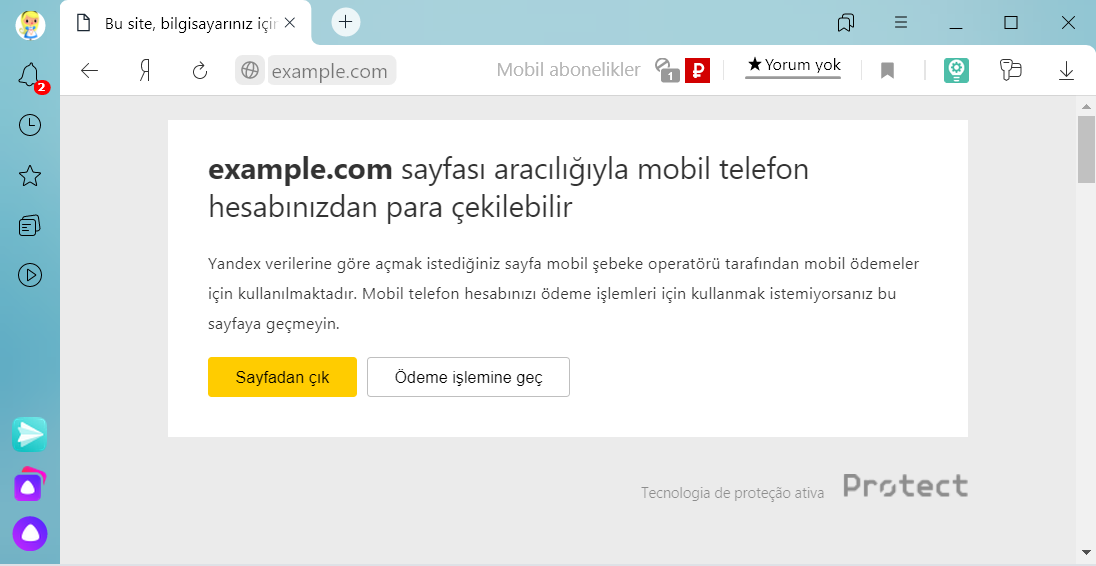Open a new tab with plus button
Viewport: 1096px width, 566px height.
[x=345, y=22]
